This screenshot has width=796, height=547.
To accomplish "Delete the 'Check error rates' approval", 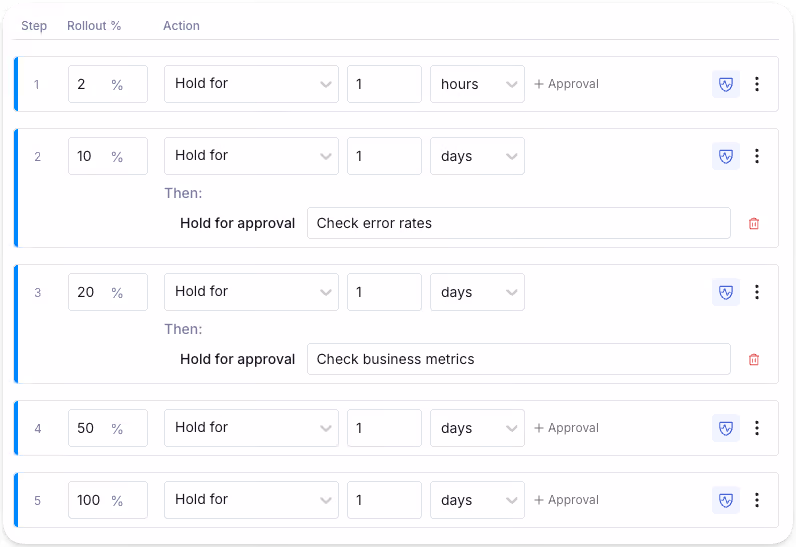I will [754, 223].
